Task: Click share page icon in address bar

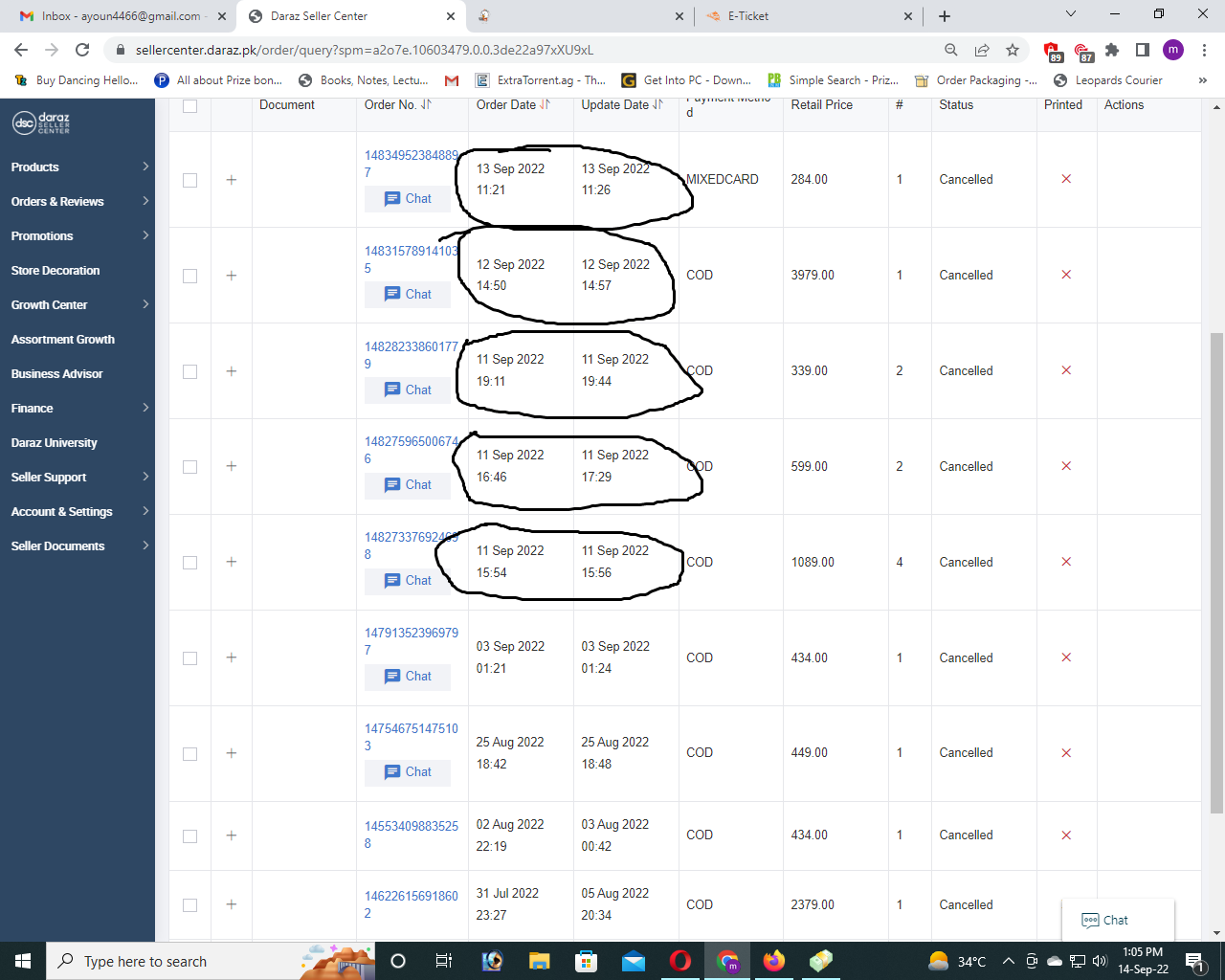Action: pos(982,50)
